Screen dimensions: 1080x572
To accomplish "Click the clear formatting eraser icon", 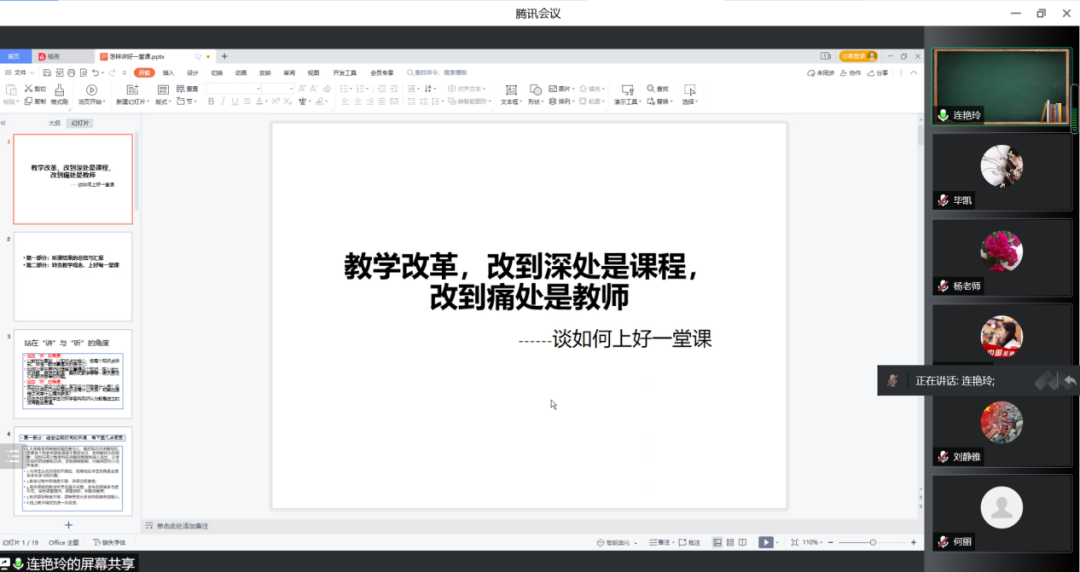I will pyautogui.click(x=327, y=88).
